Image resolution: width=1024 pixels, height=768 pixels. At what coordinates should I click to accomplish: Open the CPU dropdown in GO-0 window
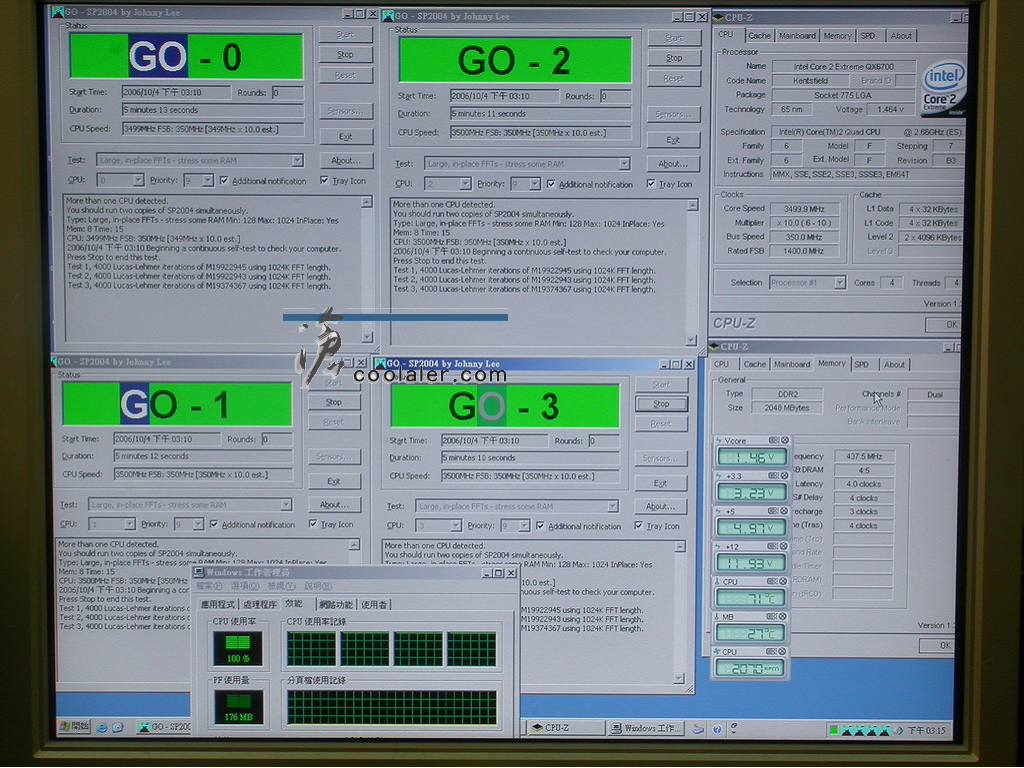[x=138, y=180]
